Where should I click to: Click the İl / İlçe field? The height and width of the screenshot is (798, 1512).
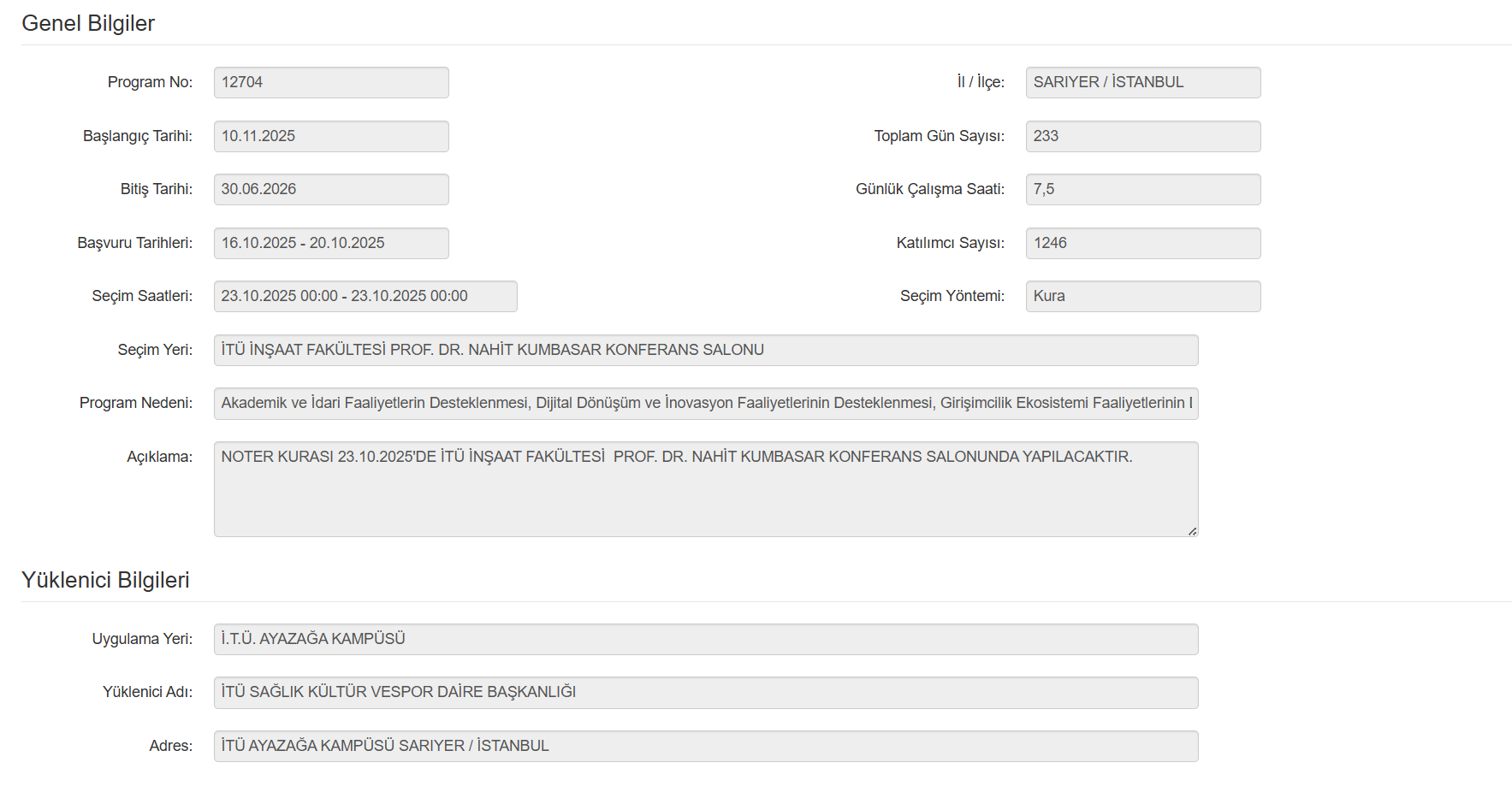click(1142, 82)
